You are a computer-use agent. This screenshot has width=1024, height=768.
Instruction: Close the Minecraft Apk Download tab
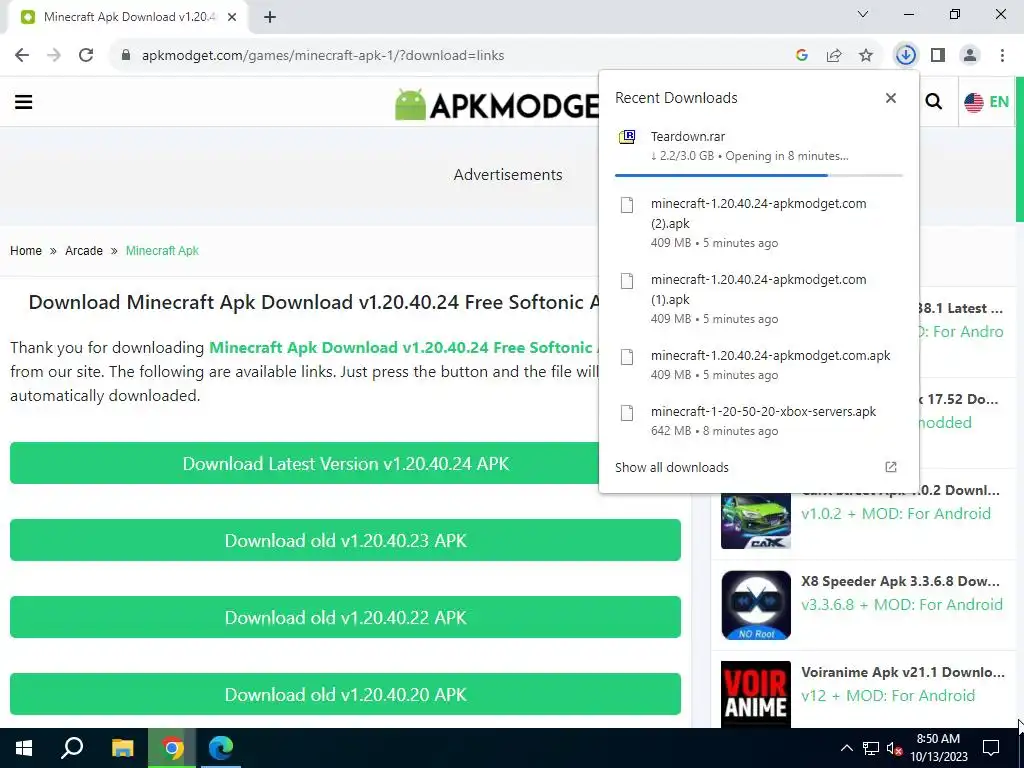coord(232,17)
